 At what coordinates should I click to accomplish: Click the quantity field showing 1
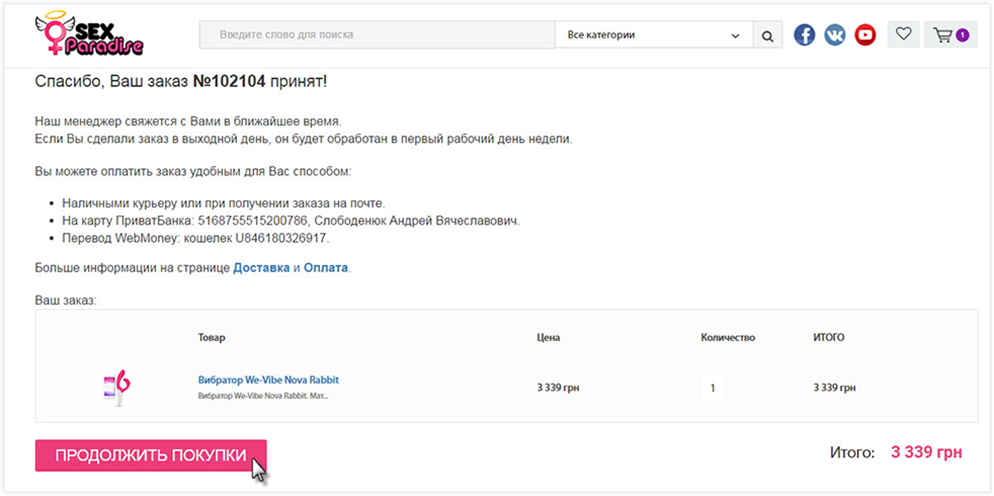click(712, 387)
